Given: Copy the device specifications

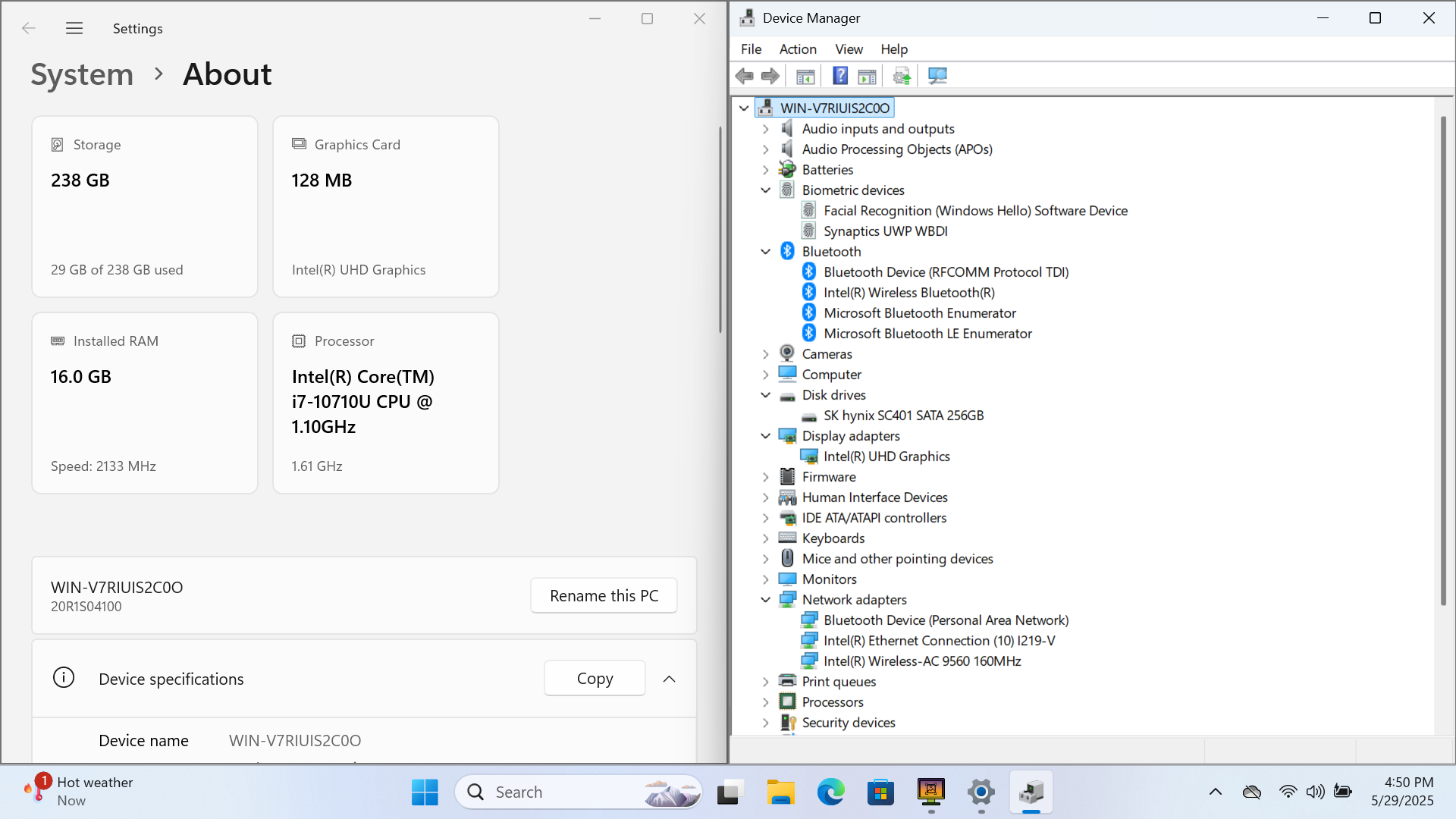Looking at the screenshot, I should 595,678.
